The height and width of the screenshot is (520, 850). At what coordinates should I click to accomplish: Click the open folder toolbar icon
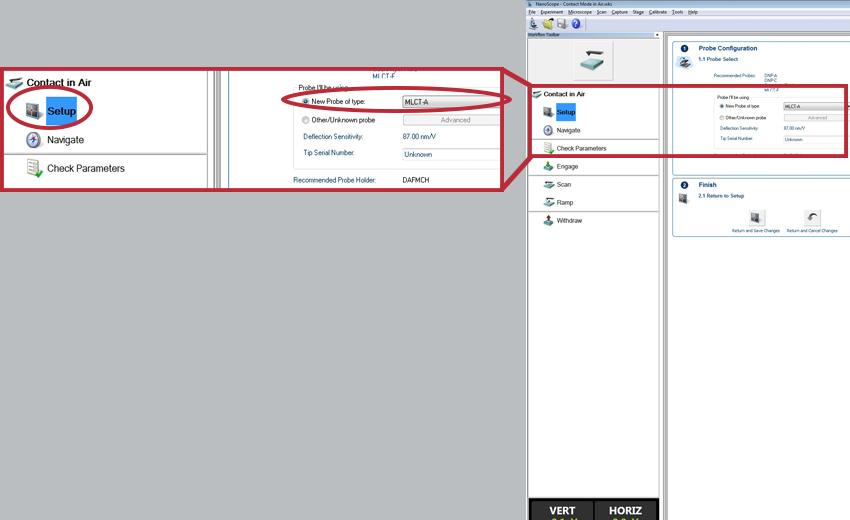coord(548,23)
